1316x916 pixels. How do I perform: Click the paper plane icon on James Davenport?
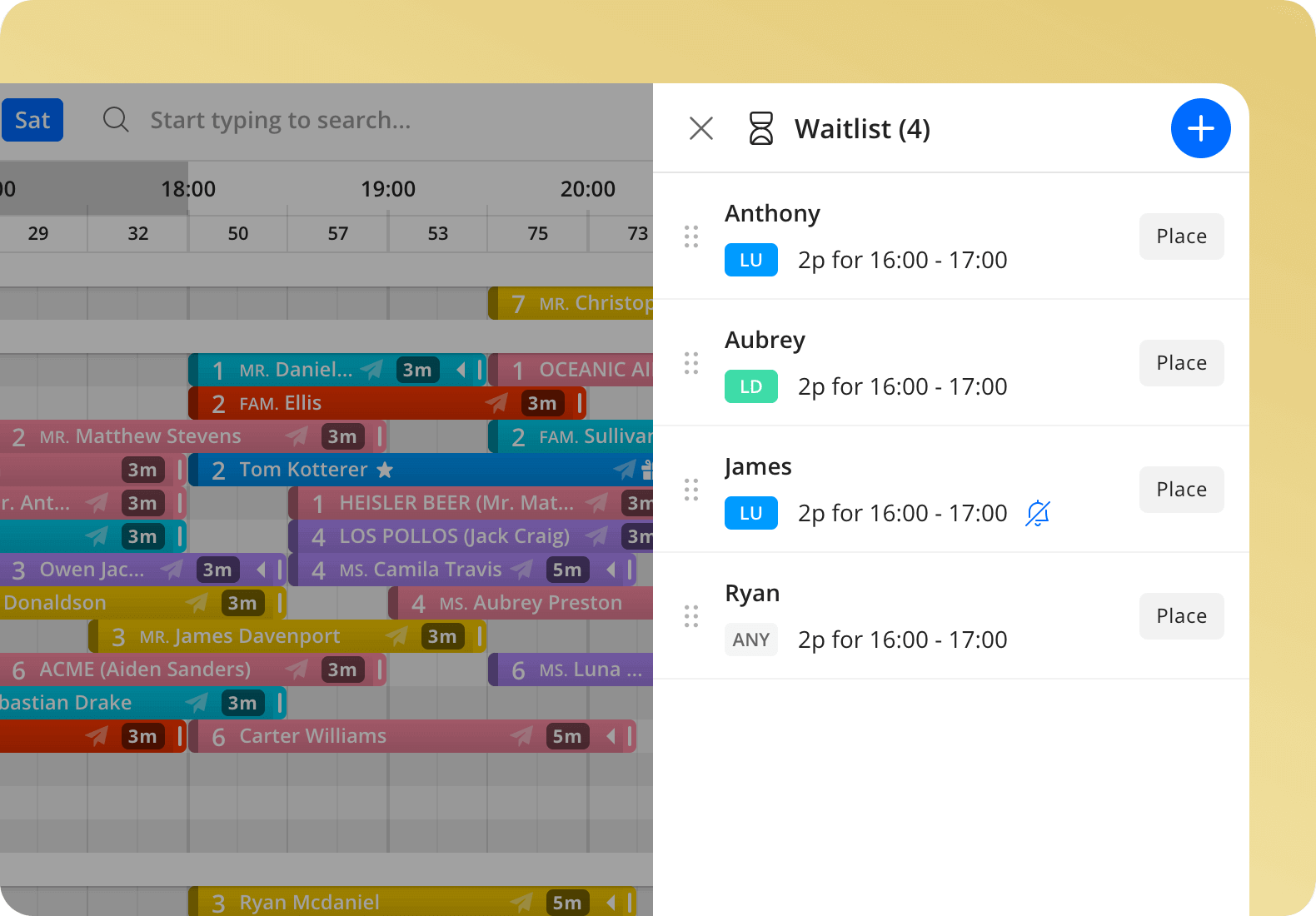(x=397, y=636)
